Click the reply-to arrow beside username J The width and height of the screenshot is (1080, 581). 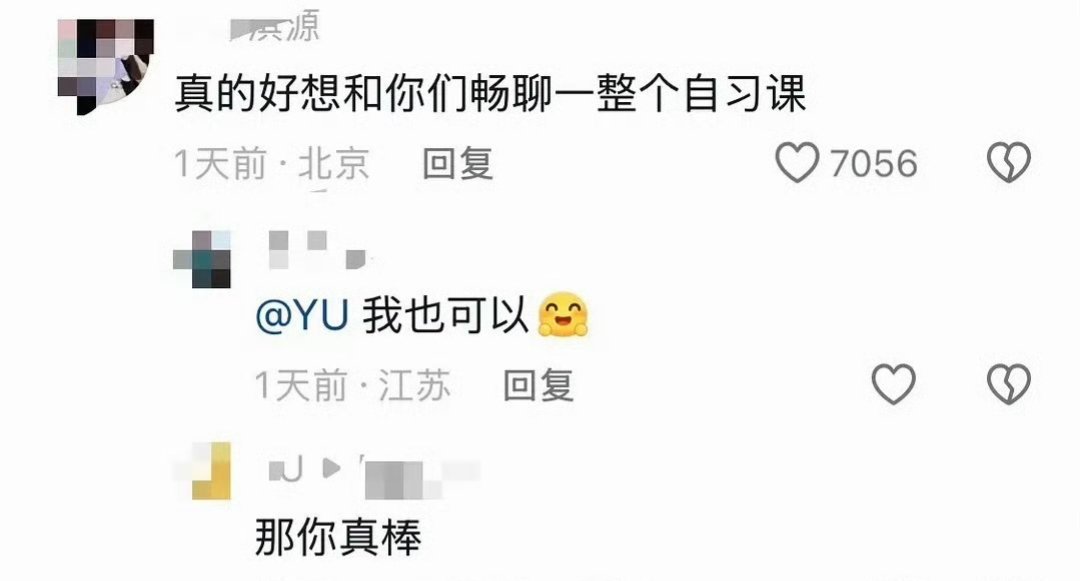(331, 469)
